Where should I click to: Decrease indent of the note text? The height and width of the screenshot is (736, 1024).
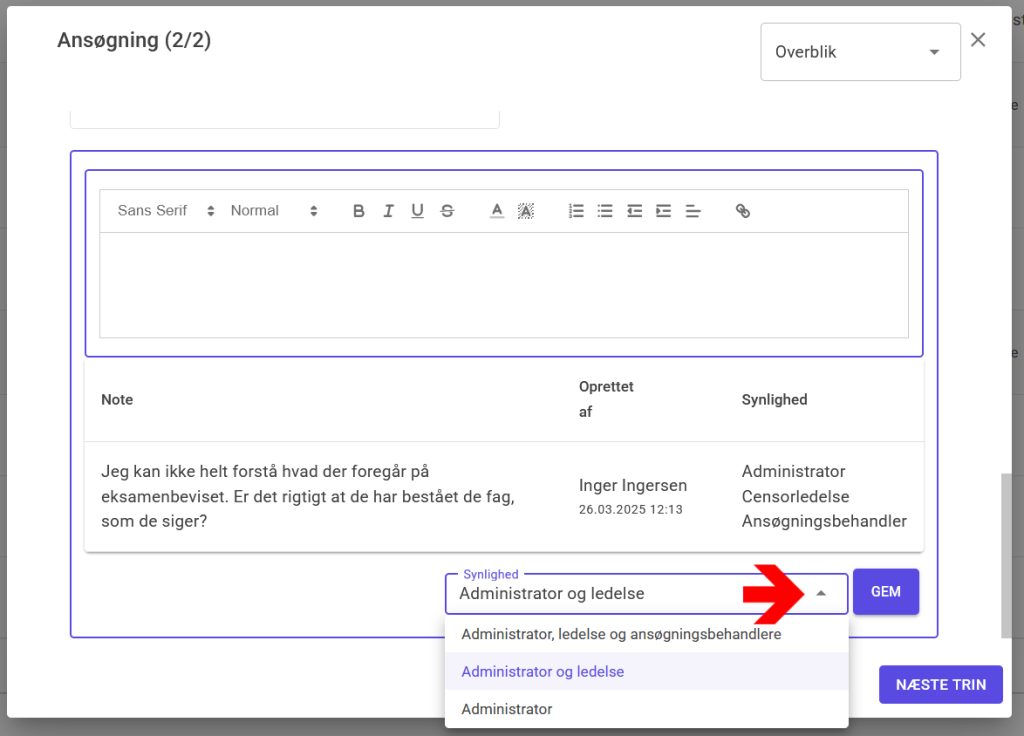click(x=634, y=211)
